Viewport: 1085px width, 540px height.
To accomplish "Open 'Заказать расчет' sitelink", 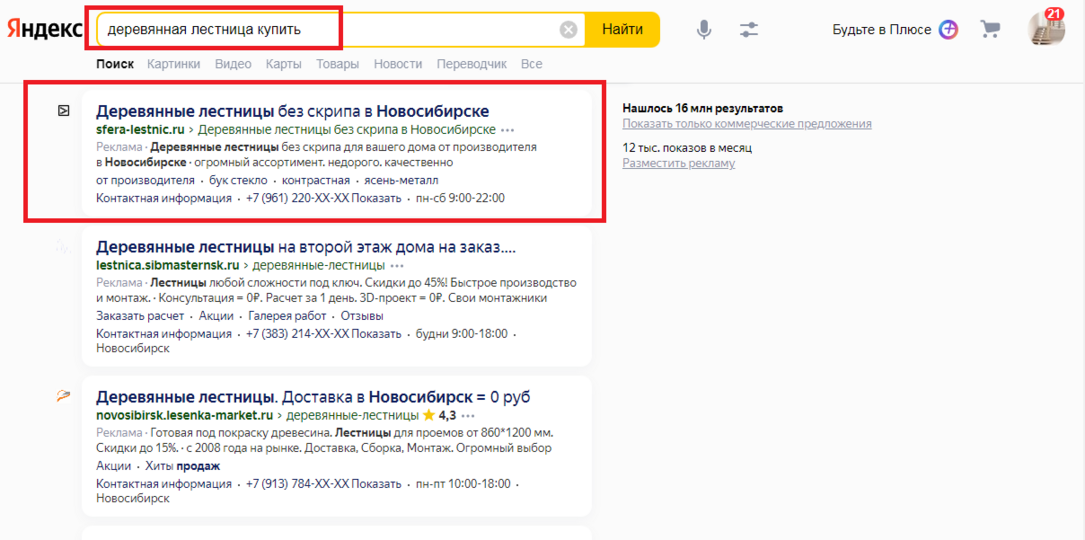I will pos(140,316).
